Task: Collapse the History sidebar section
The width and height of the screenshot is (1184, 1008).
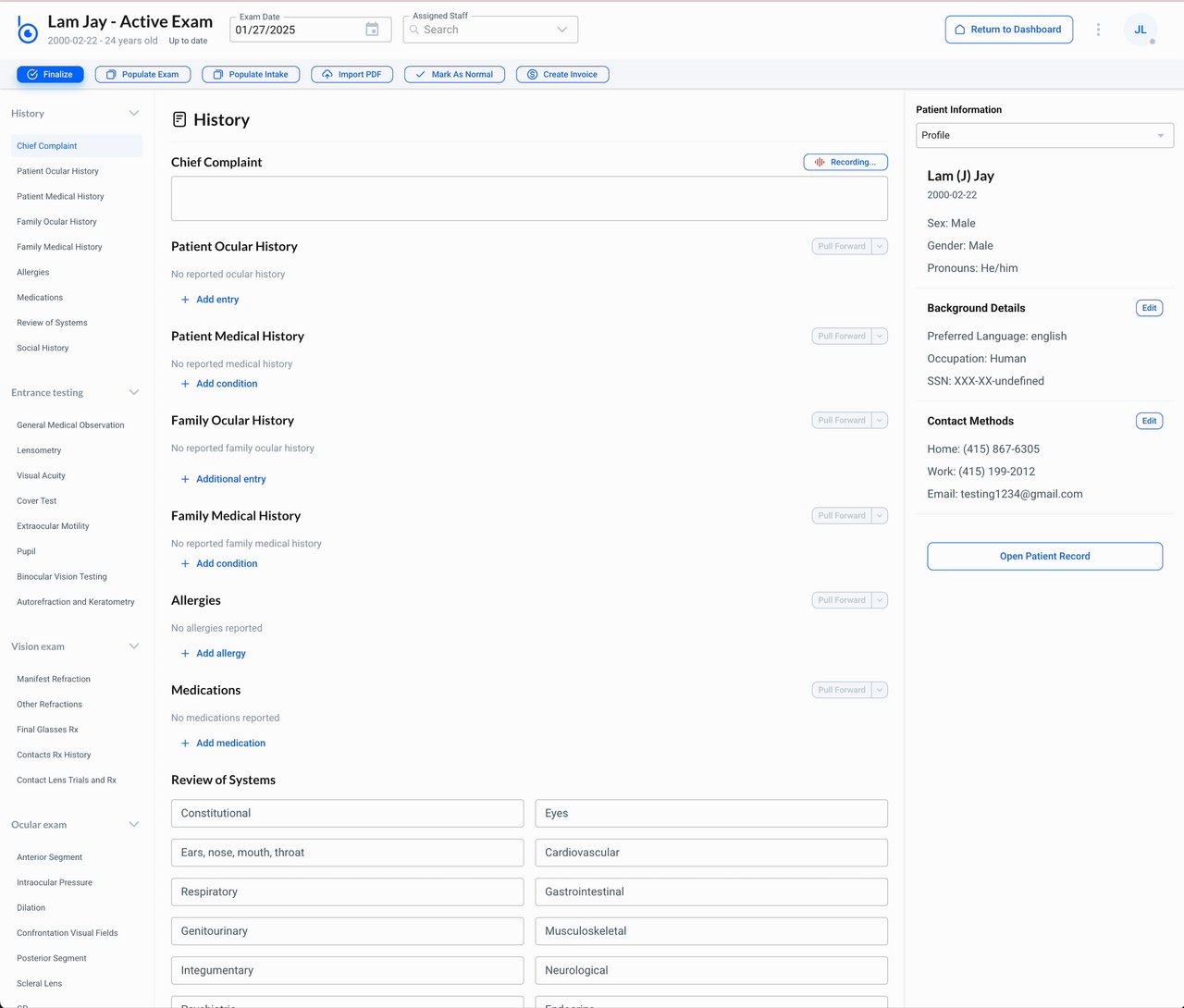Action: pos(134,114)
